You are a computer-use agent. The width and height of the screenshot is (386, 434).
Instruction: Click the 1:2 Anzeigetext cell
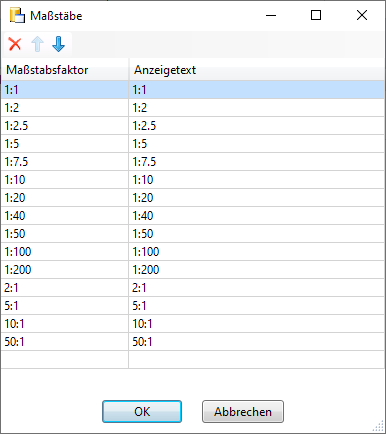(x=256, y=108)
